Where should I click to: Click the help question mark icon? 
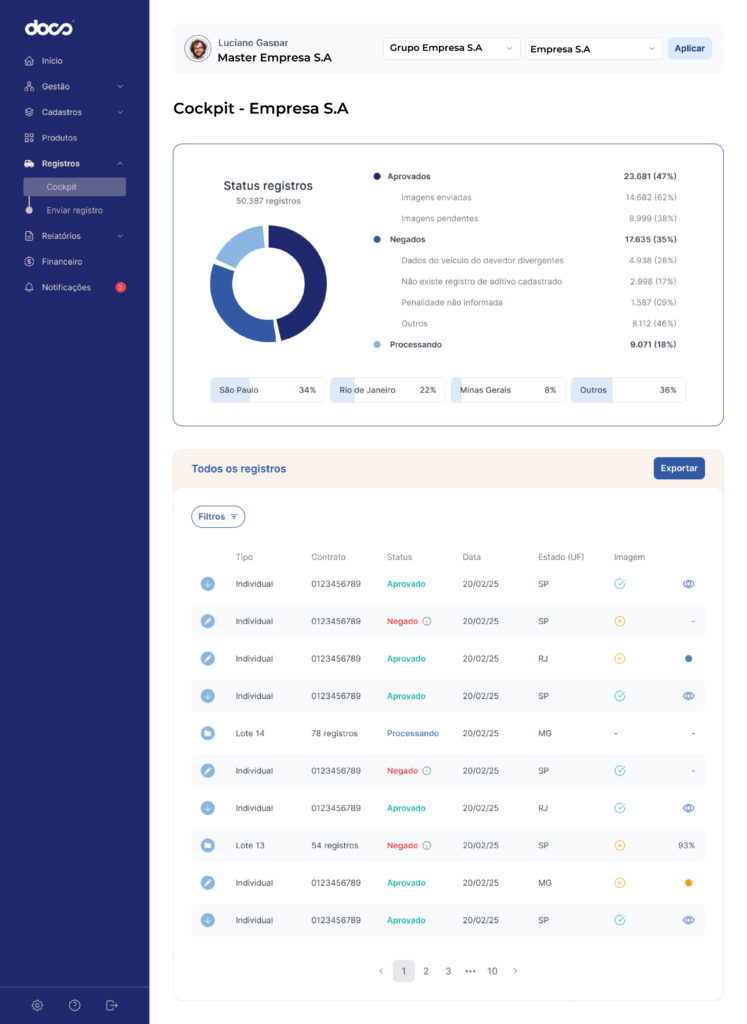point(74,1005)
